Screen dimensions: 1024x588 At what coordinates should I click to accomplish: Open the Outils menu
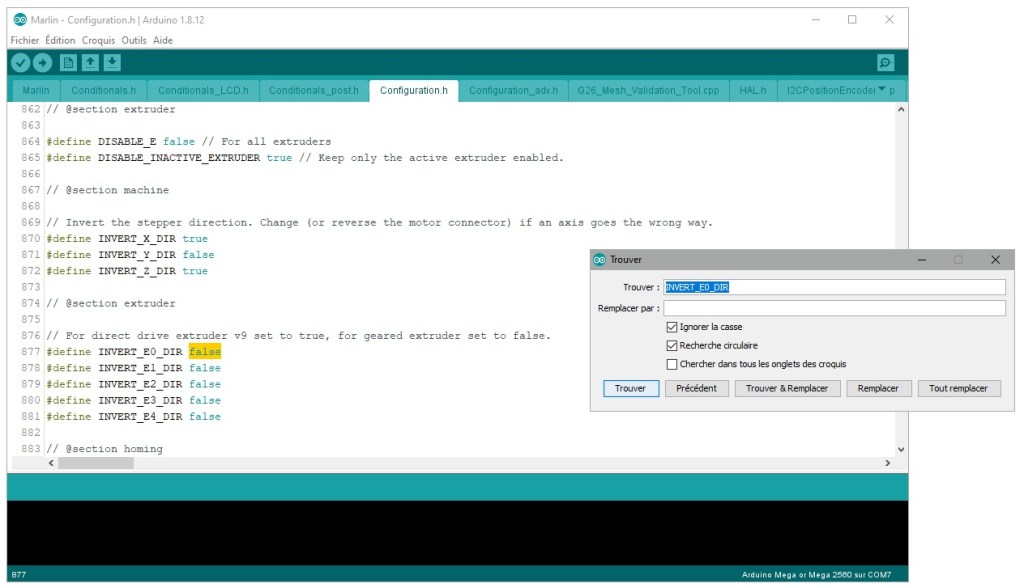(135, 40)
